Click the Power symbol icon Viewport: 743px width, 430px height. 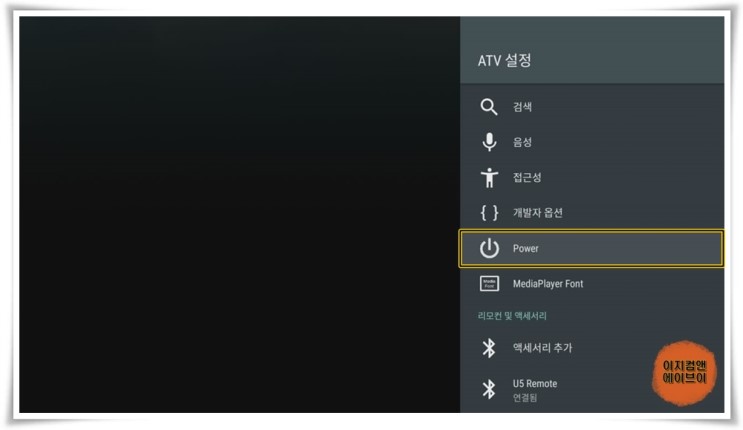pyautogui.click(x=489, y=248)
